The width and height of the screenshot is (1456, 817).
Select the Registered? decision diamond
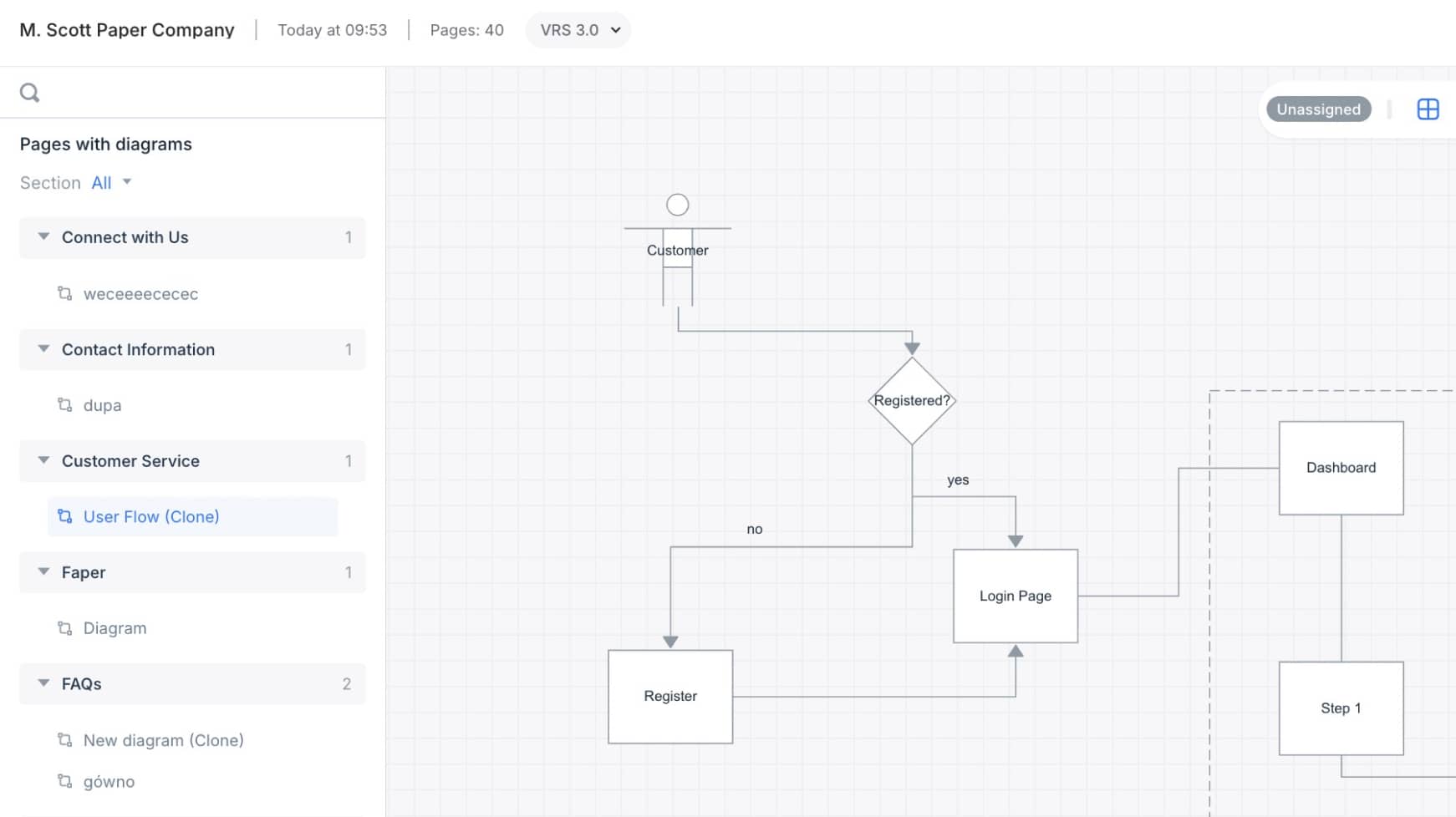tap(912, 401)
